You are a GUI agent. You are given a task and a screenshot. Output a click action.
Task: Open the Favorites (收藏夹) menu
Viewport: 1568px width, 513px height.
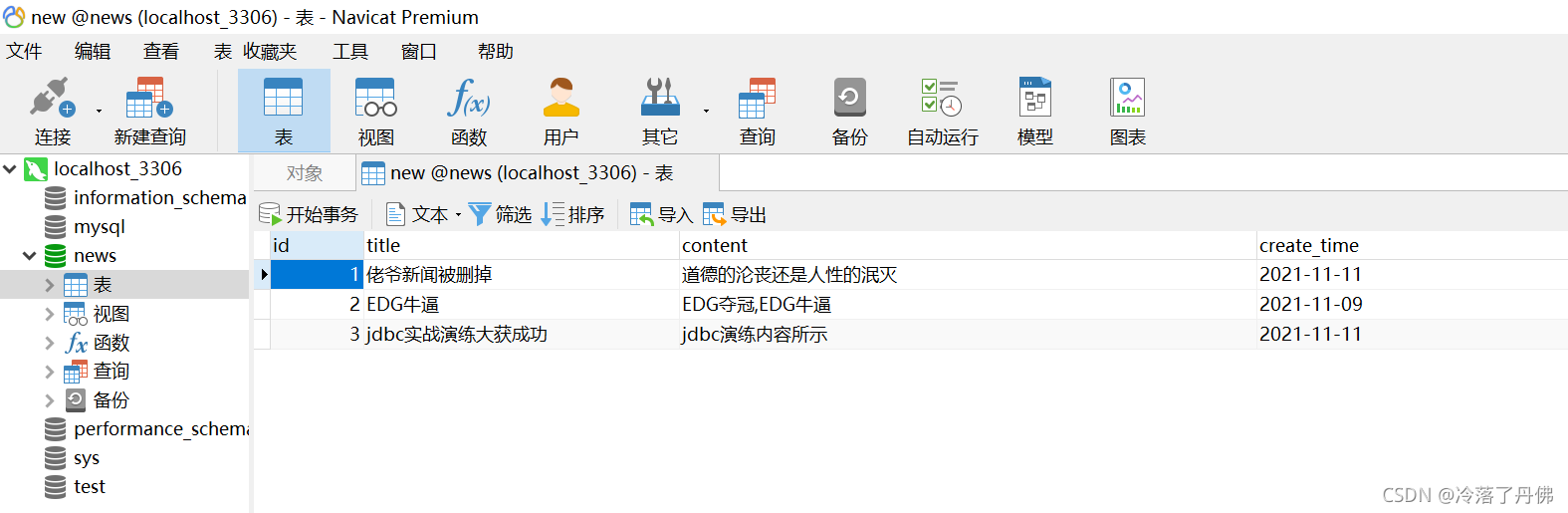[270, 52]
